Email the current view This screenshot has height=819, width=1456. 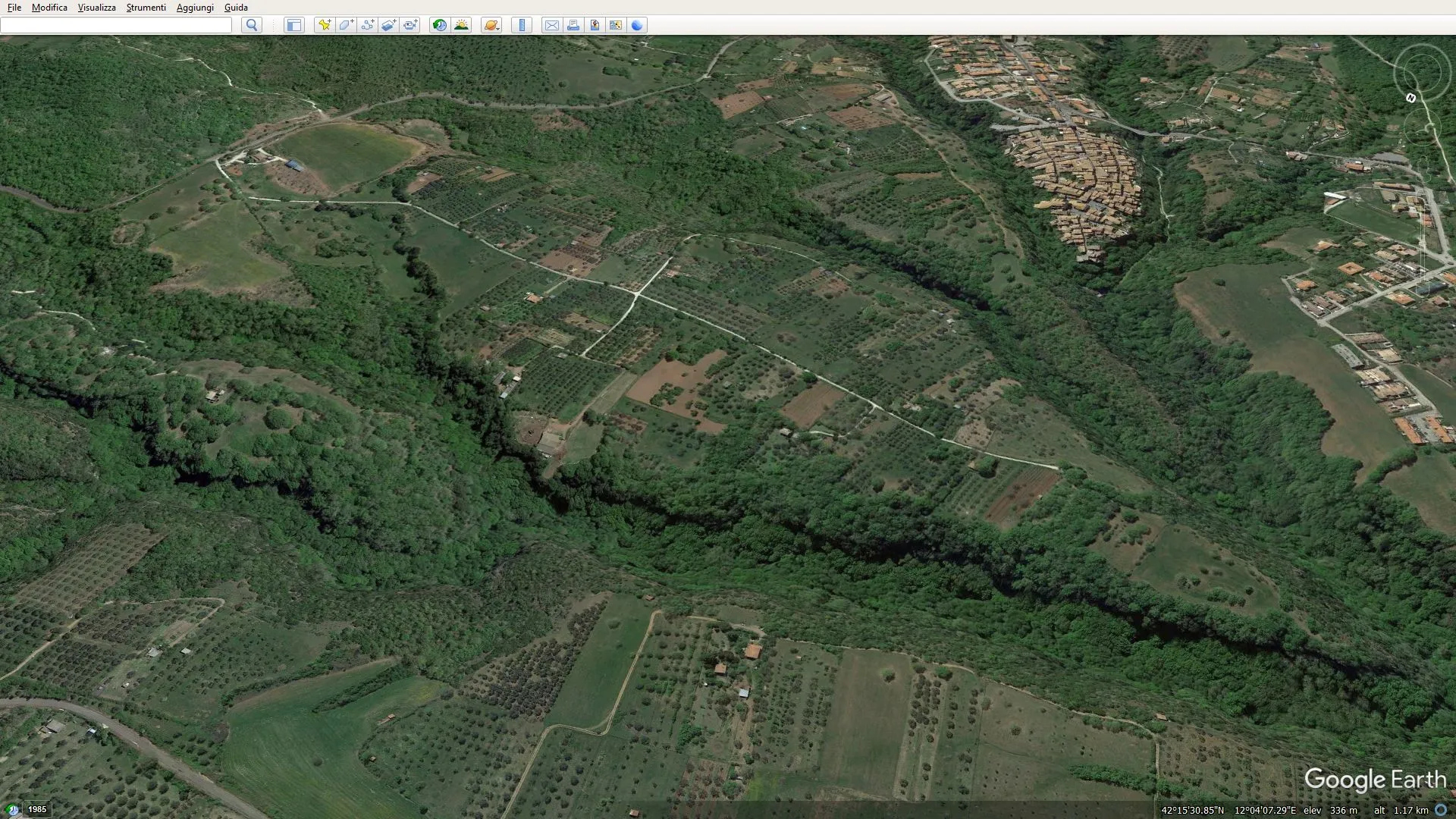(553, 25)
